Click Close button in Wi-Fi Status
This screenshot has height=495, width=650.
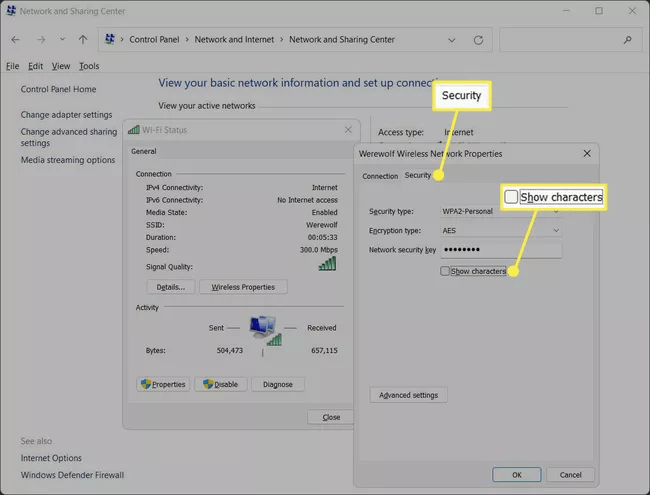[x=331, y=417]
